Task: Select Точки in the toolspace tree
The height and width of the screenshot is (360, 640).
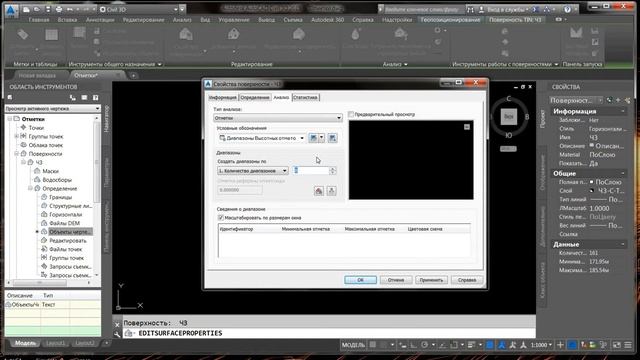Action: (36, 128)
